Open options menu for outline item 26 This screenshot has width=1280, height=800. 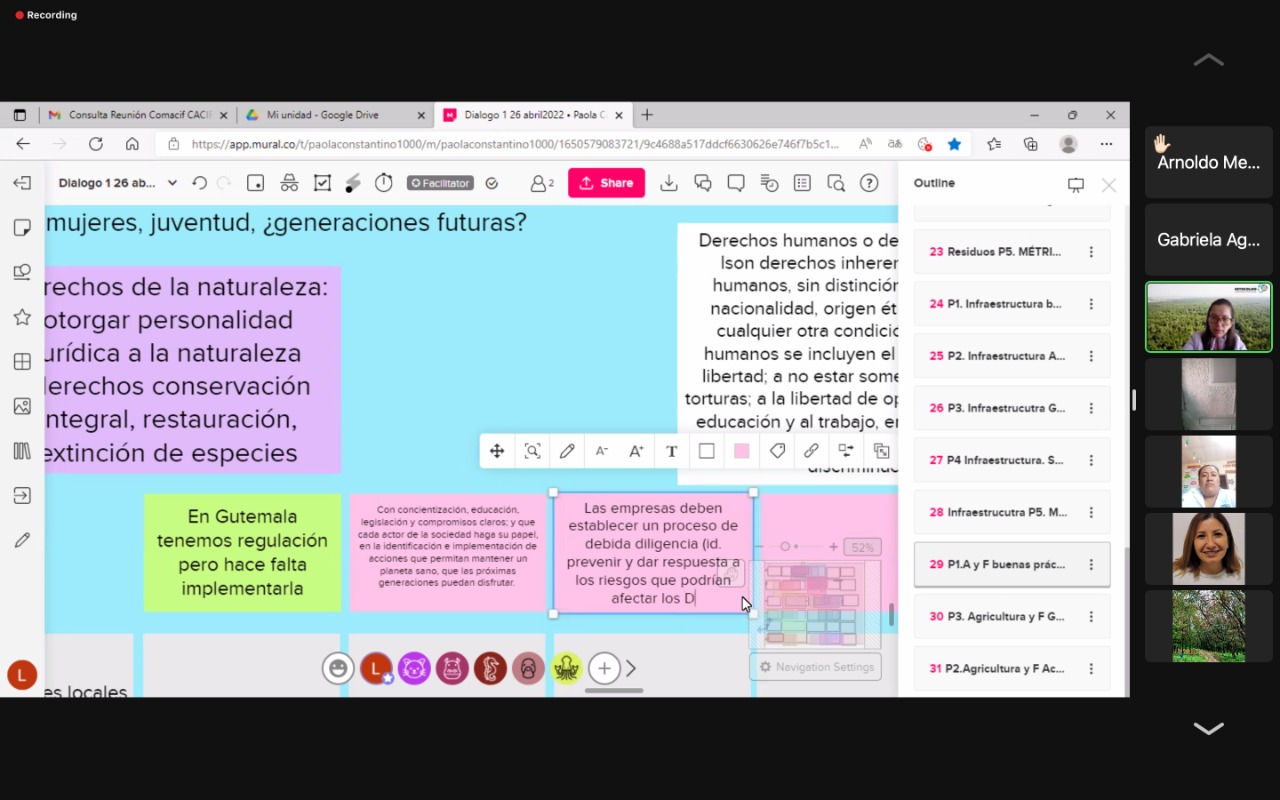click(x=1091, y=408)
